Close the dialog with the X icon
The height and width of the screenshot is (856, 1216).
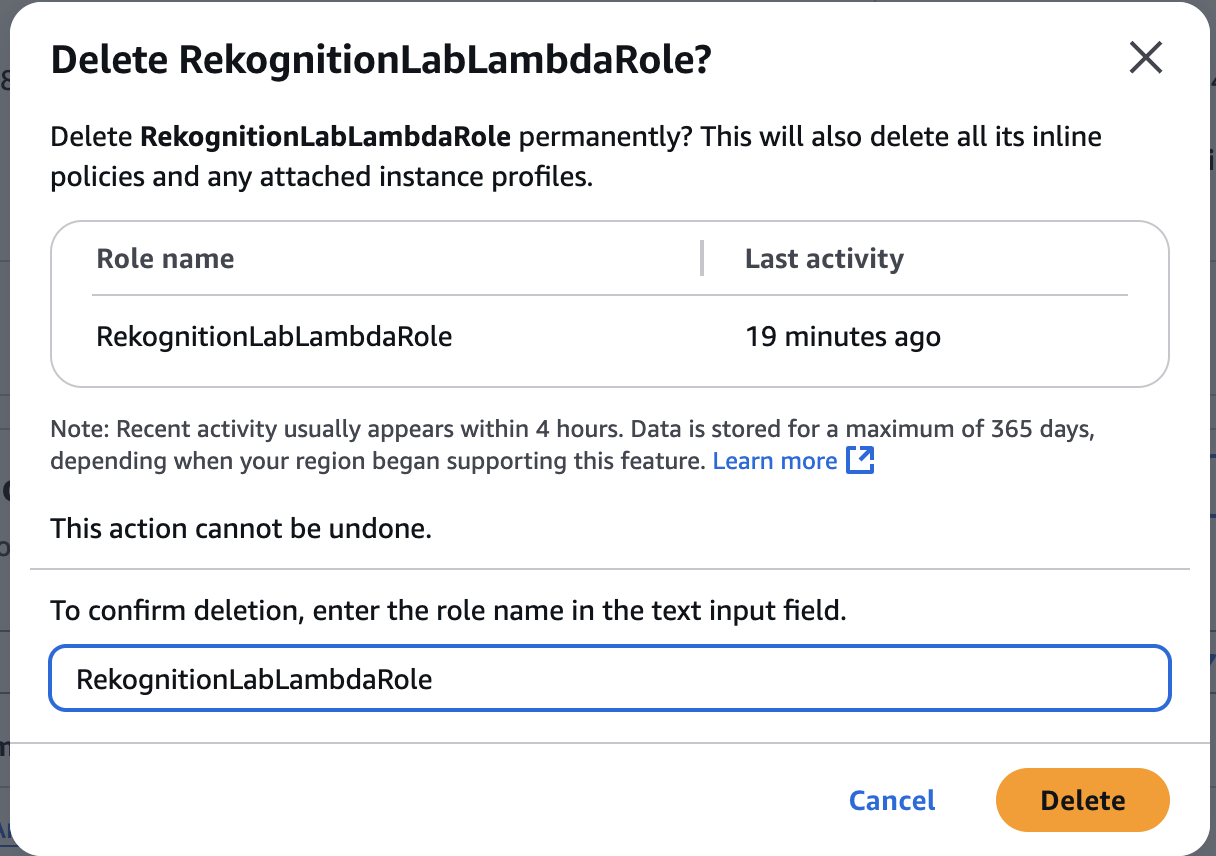point(1145,59)
